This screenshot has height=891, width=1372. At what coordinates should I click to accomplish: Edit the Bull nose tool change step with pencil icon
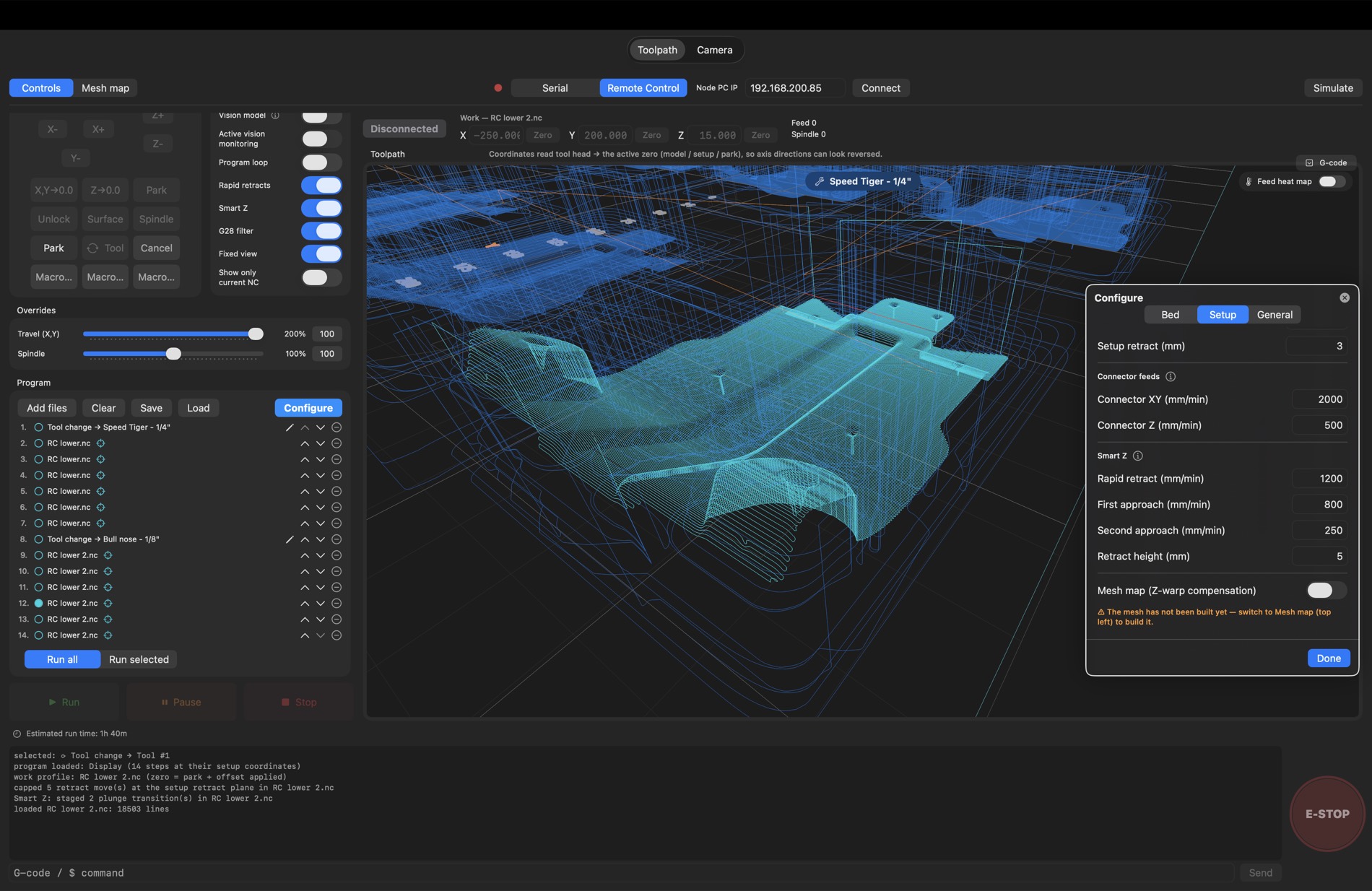coord(290,539)
